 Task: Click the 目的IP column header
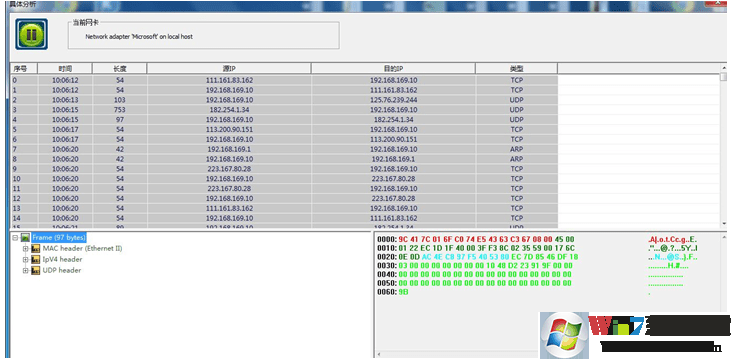393,69
